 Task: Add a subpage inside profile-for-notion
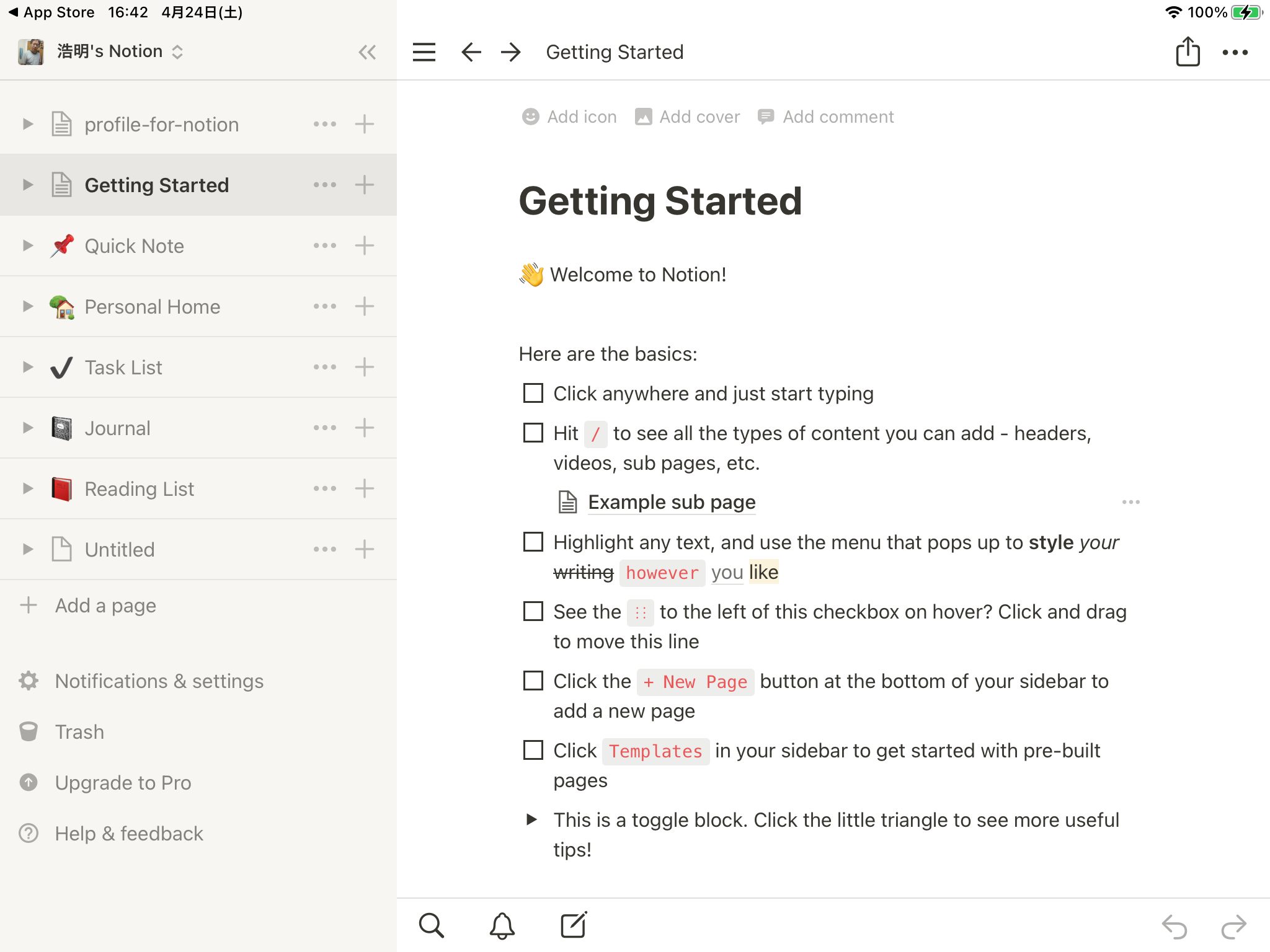(365, 124)
